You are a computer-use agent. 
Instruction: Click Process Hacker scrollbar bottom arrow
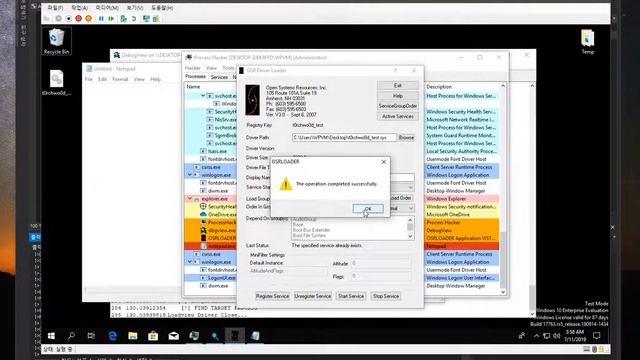(503, 292)
